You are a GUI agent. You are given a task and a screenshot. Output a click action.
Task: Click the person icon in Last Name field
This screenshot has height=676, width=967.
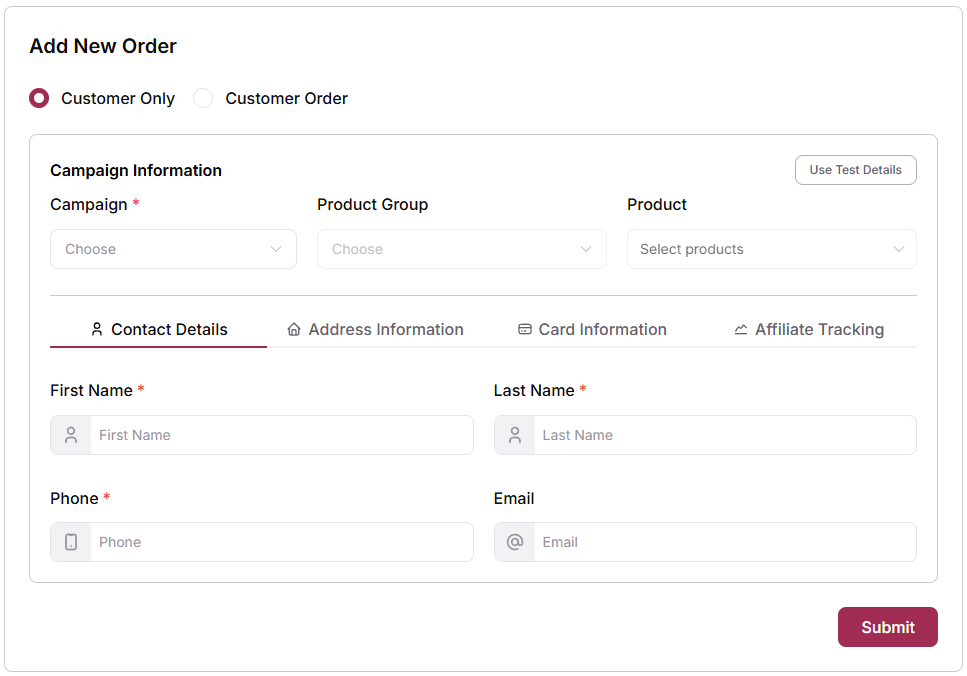pos(515,435)
